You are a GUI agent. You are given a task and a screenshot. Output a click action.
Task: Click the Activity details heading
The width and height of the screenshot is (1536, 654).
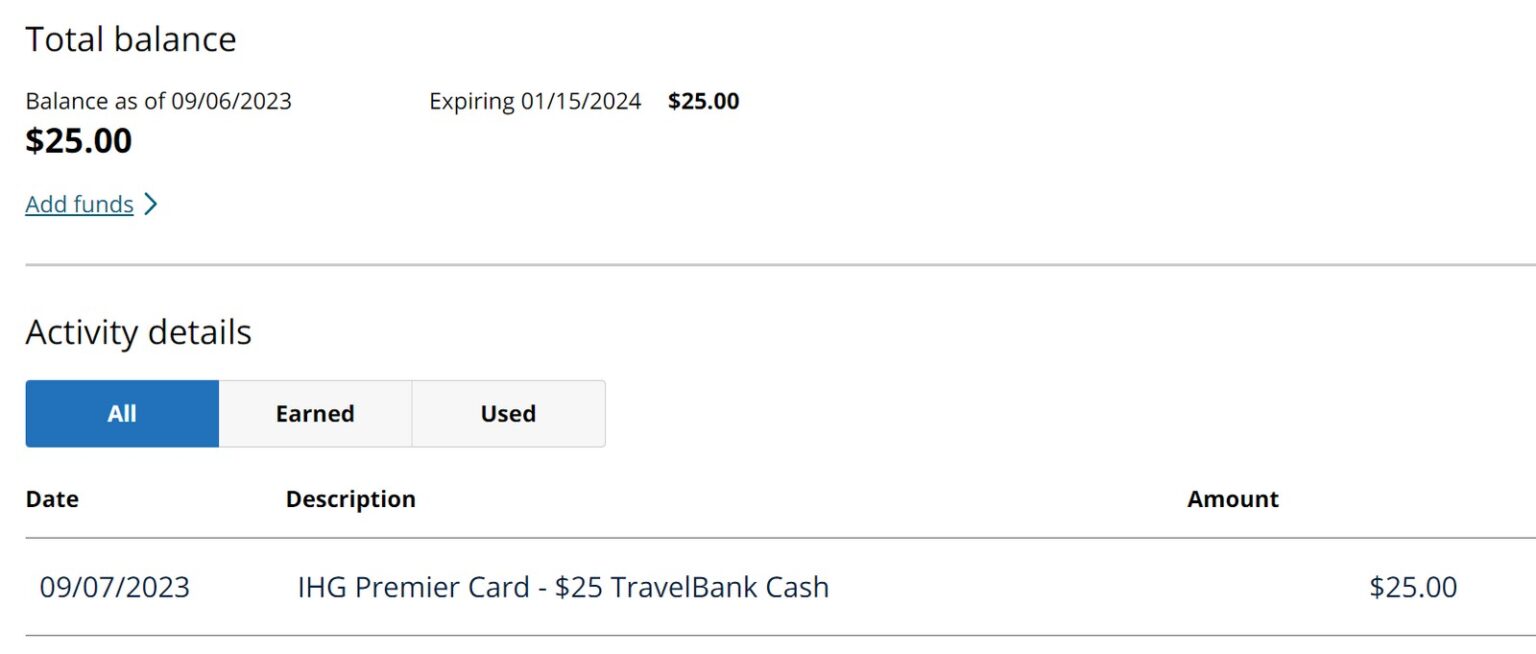coord(138,331)
